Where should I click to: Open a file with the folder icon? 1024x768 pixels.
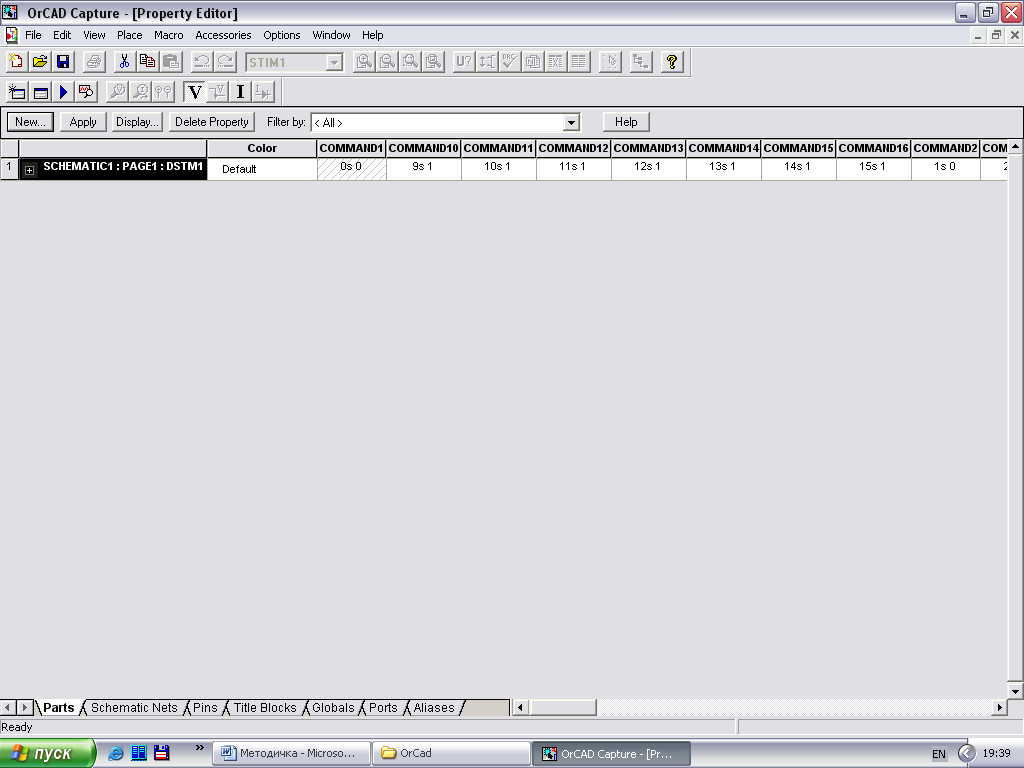click(39, 62)
